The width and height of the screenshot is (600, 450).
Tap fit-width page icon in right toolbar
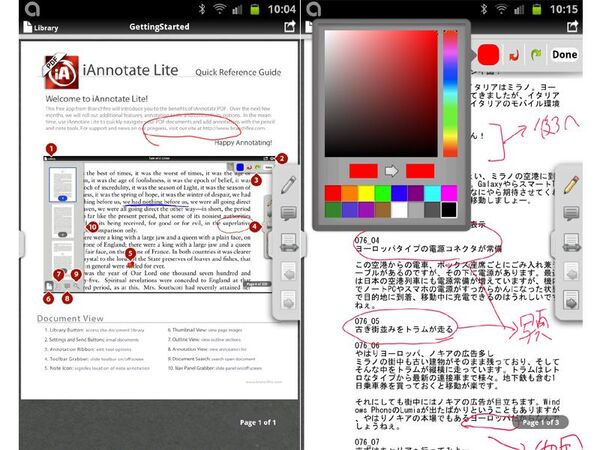[571, 242]
